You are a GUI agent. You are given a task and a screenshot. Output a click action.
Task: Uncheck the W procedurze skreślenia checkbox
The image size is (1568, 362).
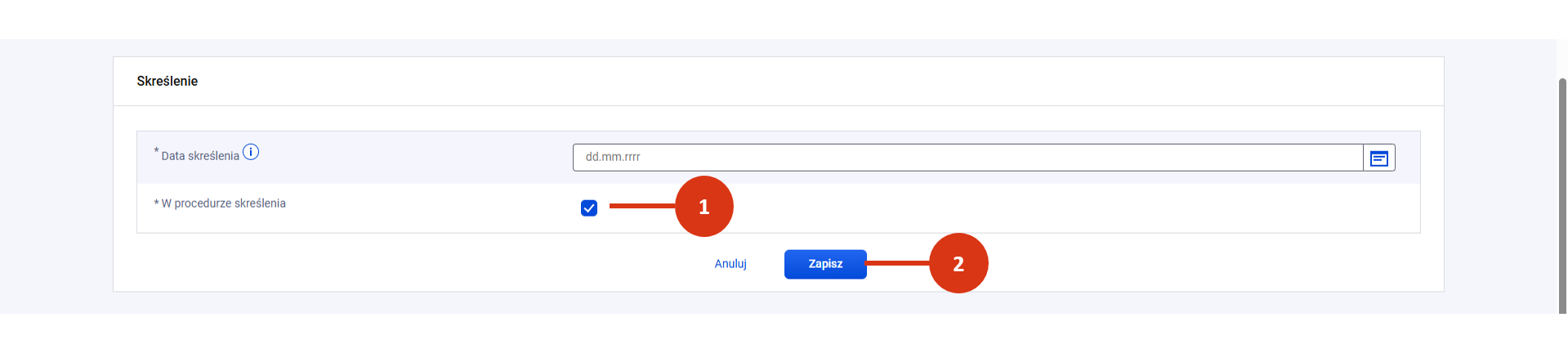pyautogui.click(x=589, y=208)
